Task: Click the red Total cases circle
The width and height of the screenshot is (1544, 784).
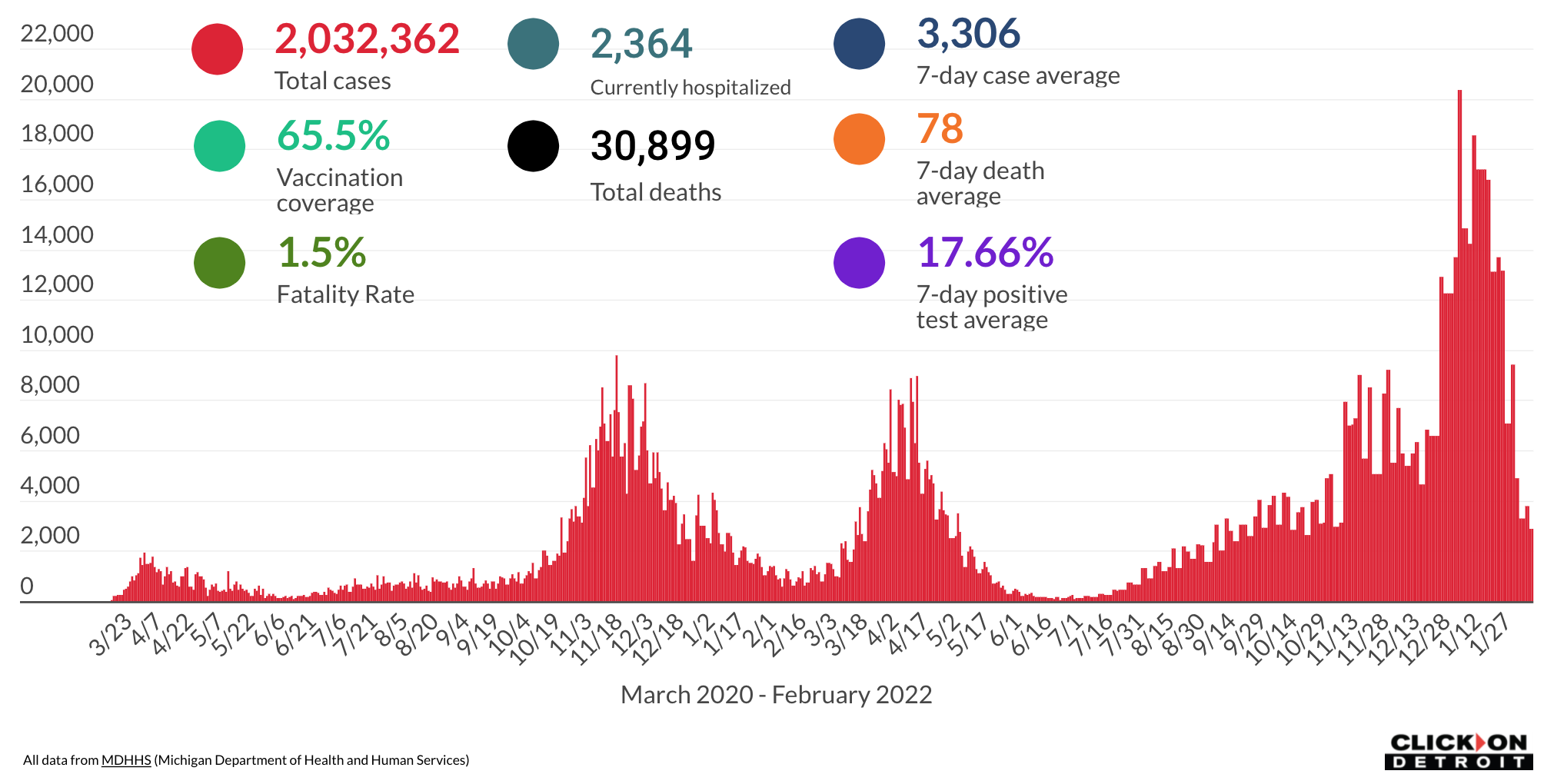Action: [218, 49]
